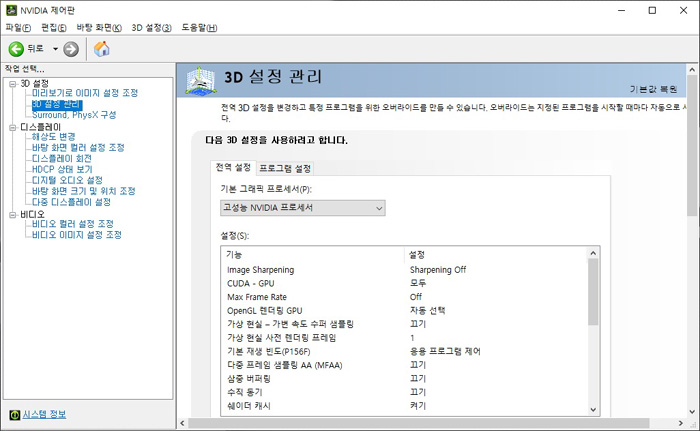Viewport: 700px width, 431px height.
Task: Select the 셰이더 캐시 row
Action: (405, 406)
